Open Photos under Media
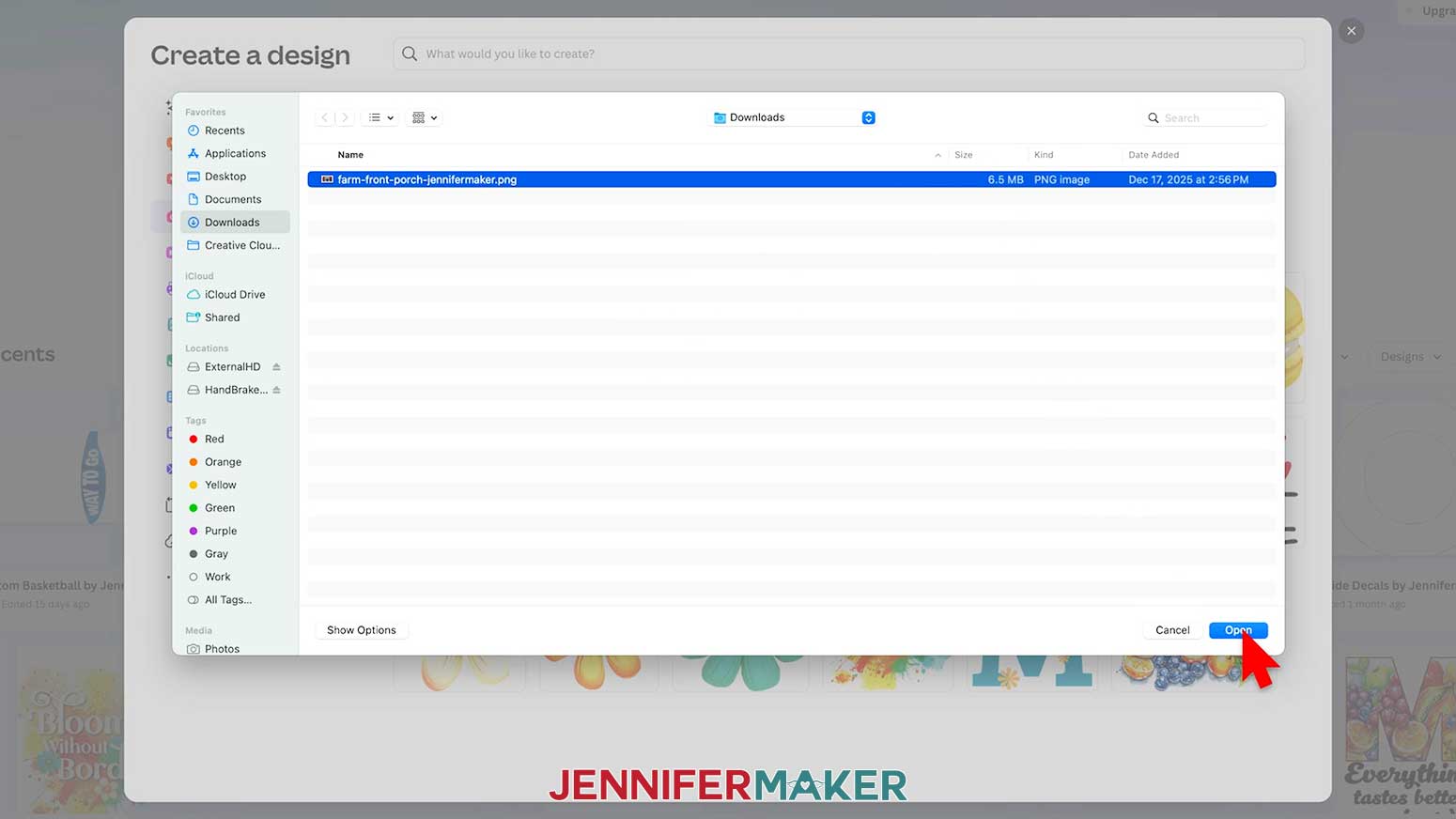1456x819 pixels. pos(222,649)
